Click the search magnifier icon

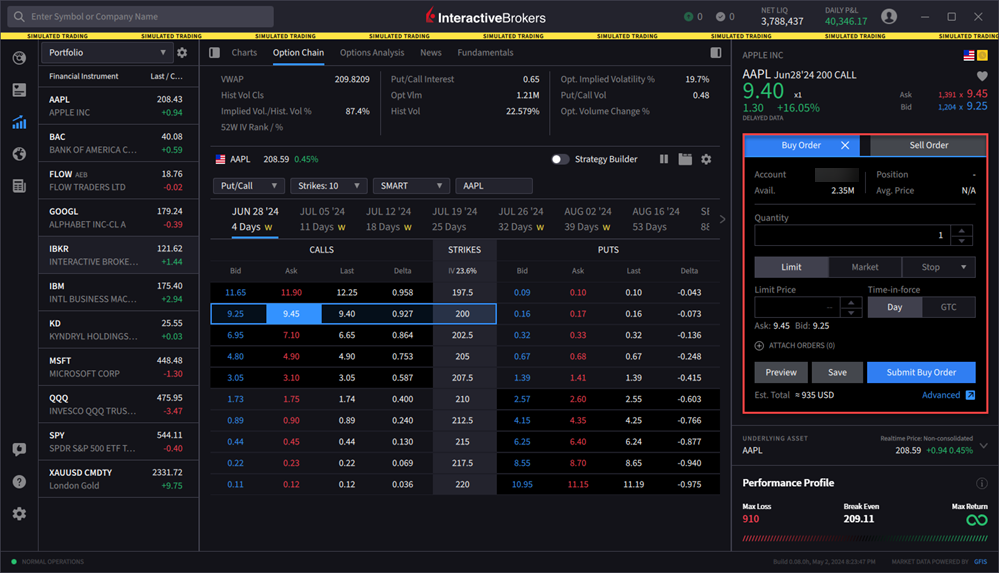pos(19,17)
